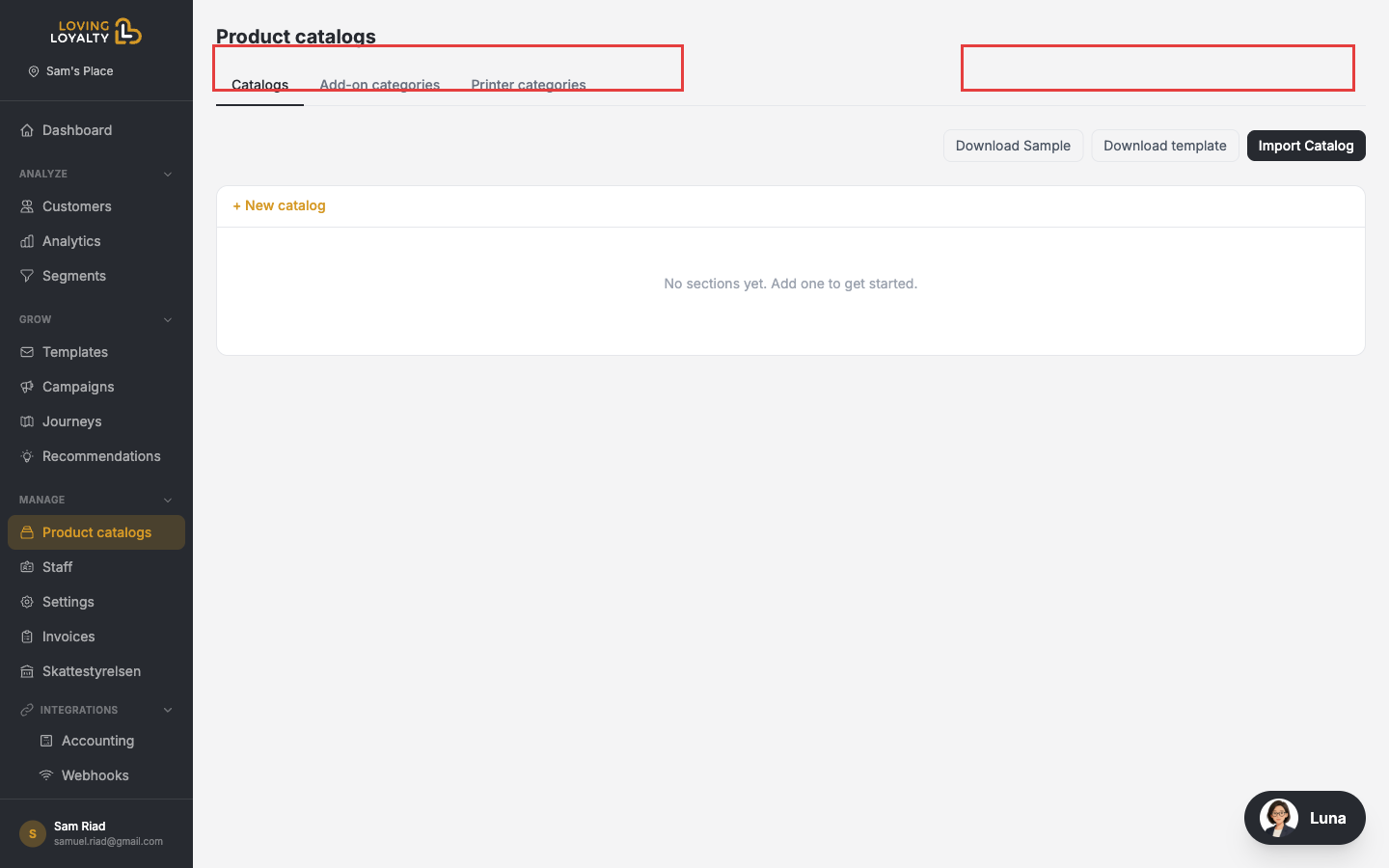Collapse the Analyze section chevron

click(168, 175)
